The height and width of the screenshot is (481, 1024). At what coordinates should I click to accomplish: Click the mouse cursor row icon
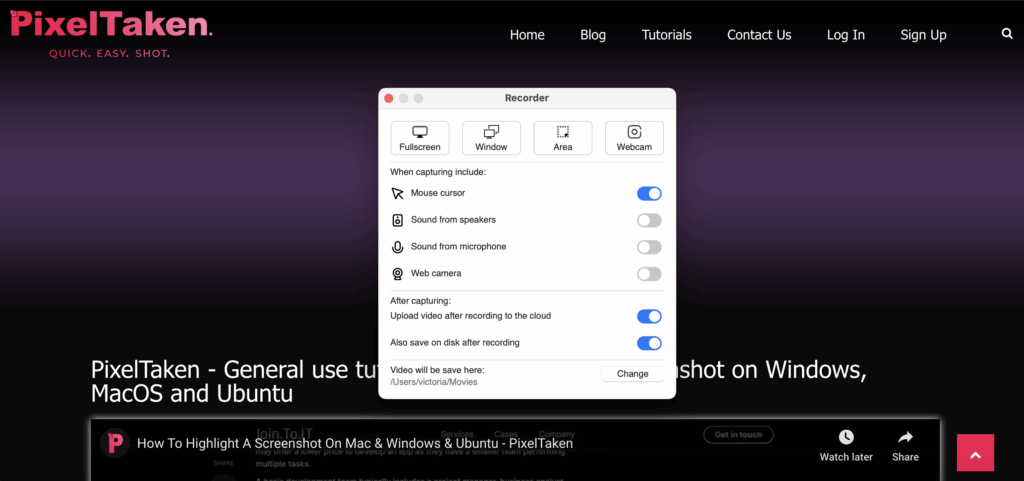click(397, 194)
